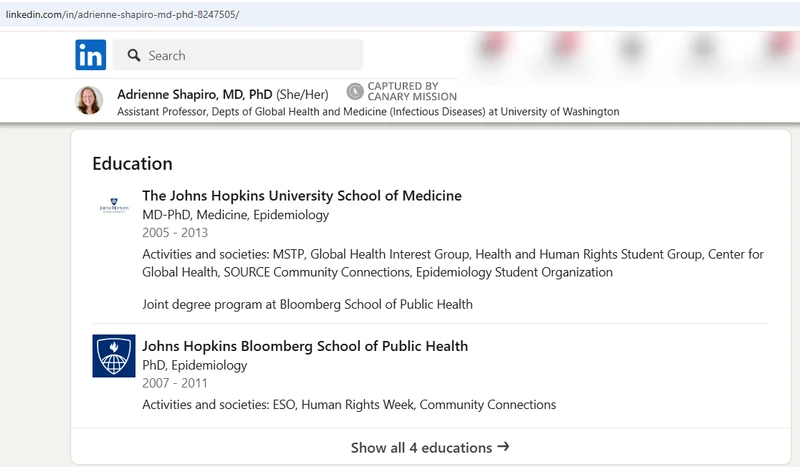Open Johns Hopkins Bloomberg School of Public Health

305,346
